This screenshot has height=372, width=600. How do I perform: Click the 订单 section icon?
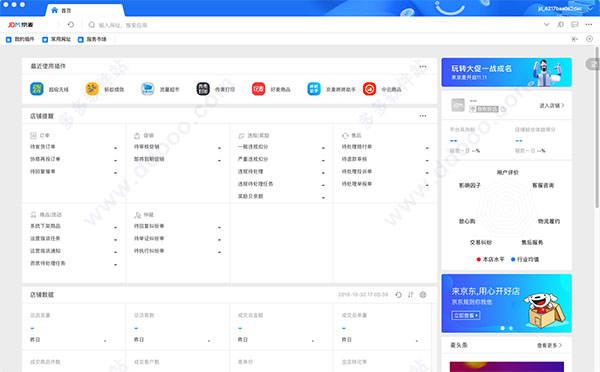[x=33, y=135]
